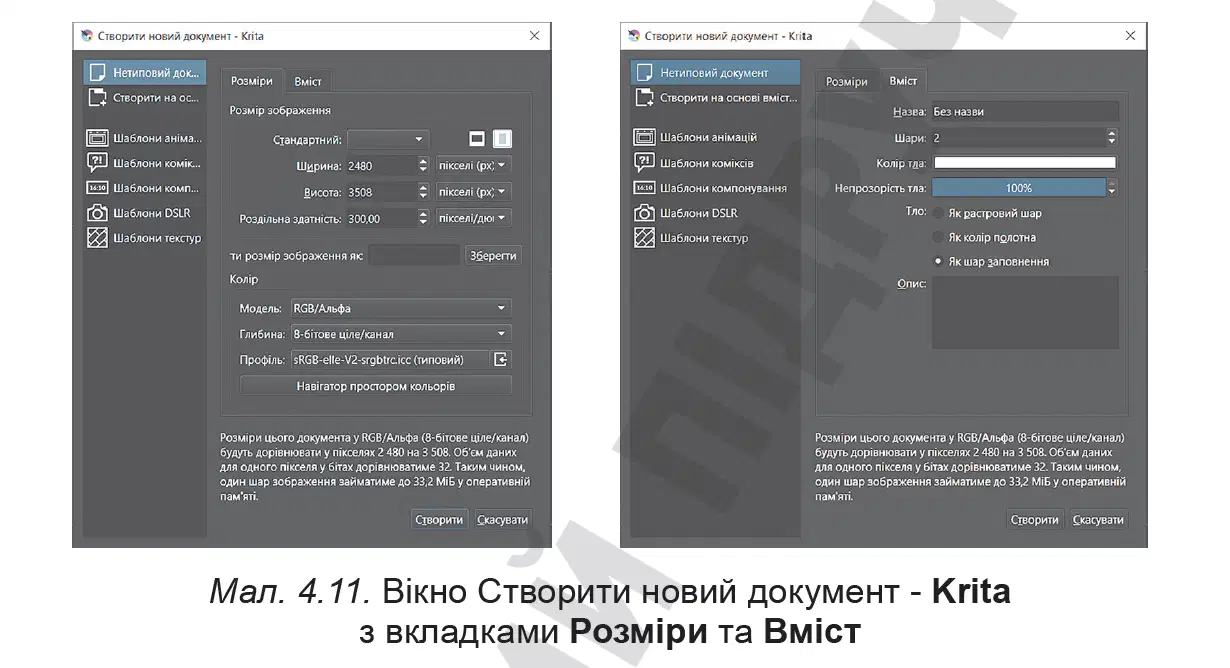
Task: Switch to 'Вміст' tab in left dialog
Action: click(x=308, y=81)
